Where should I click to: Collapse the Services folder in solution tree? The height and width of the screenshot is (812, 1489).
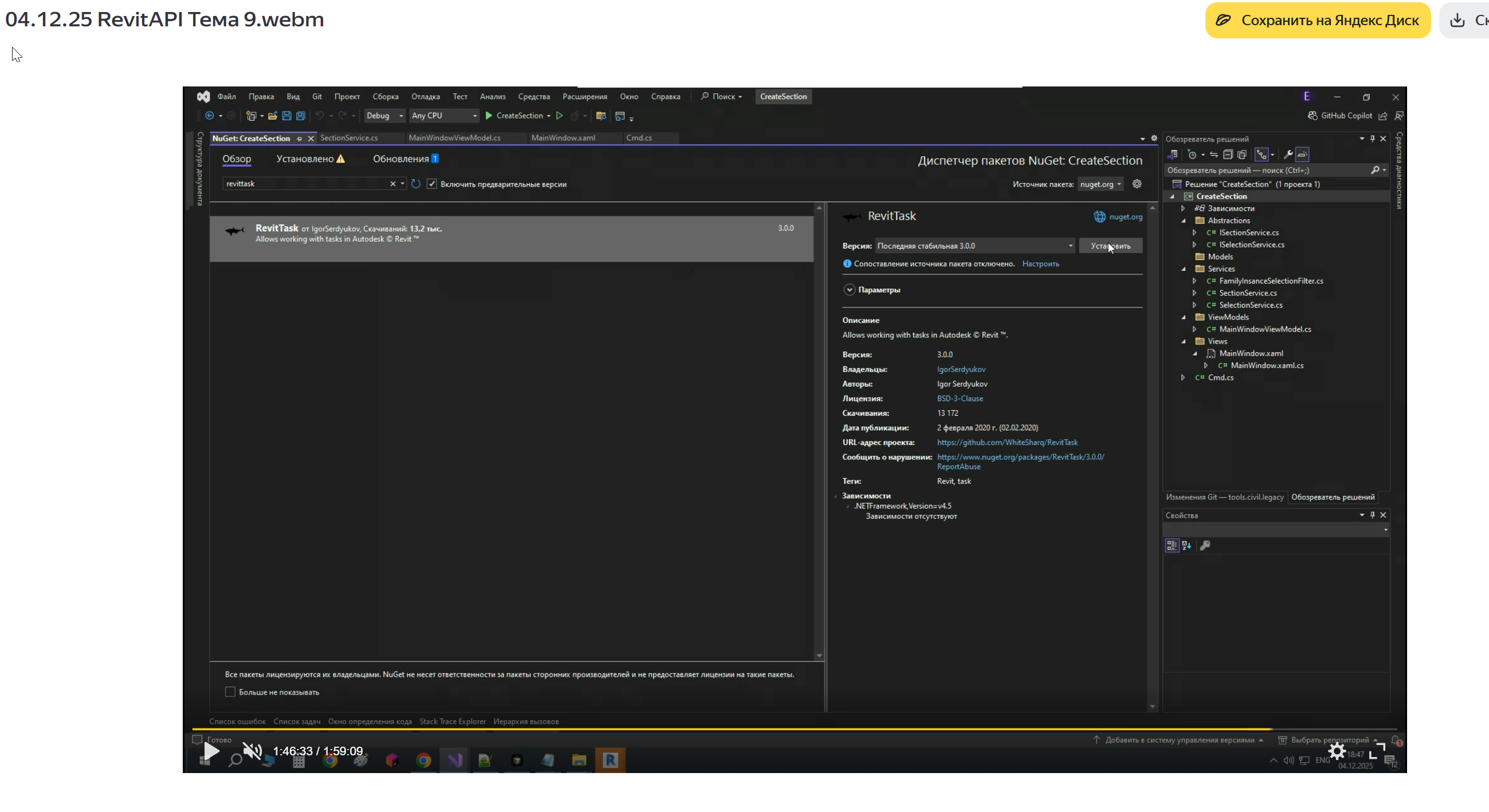point(1183,269)
